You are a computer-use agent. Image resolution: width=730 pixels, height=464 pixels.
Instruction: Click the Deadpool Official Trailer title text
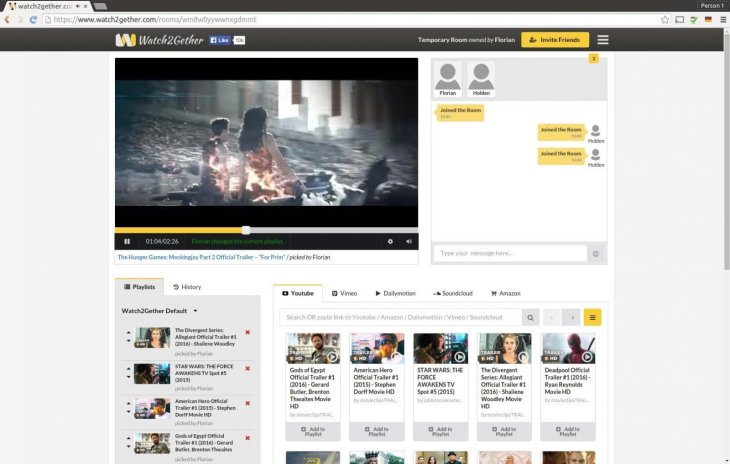(567, 381)
